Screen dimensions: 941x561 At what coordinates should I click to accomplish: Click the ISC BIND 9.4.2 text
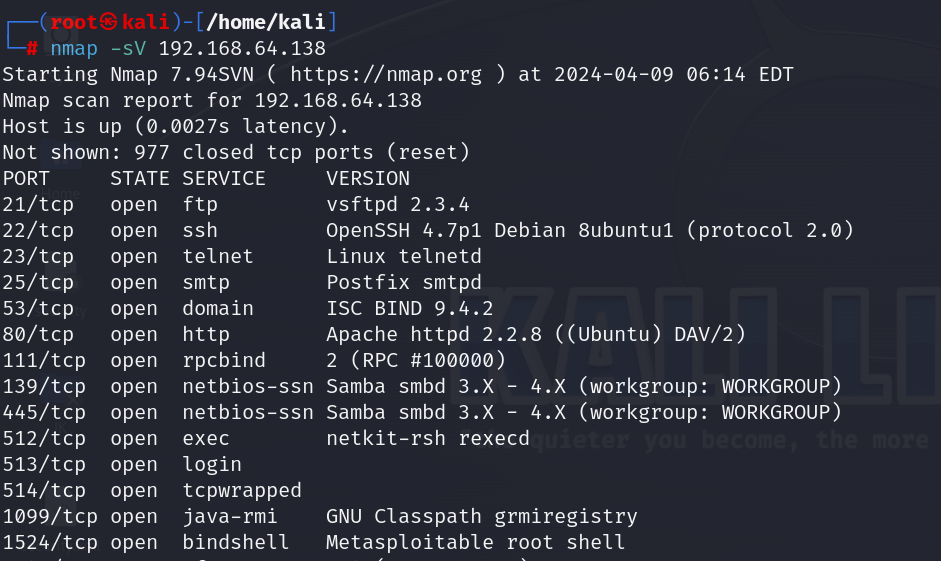pyautogui.click(x=409, y=309)
